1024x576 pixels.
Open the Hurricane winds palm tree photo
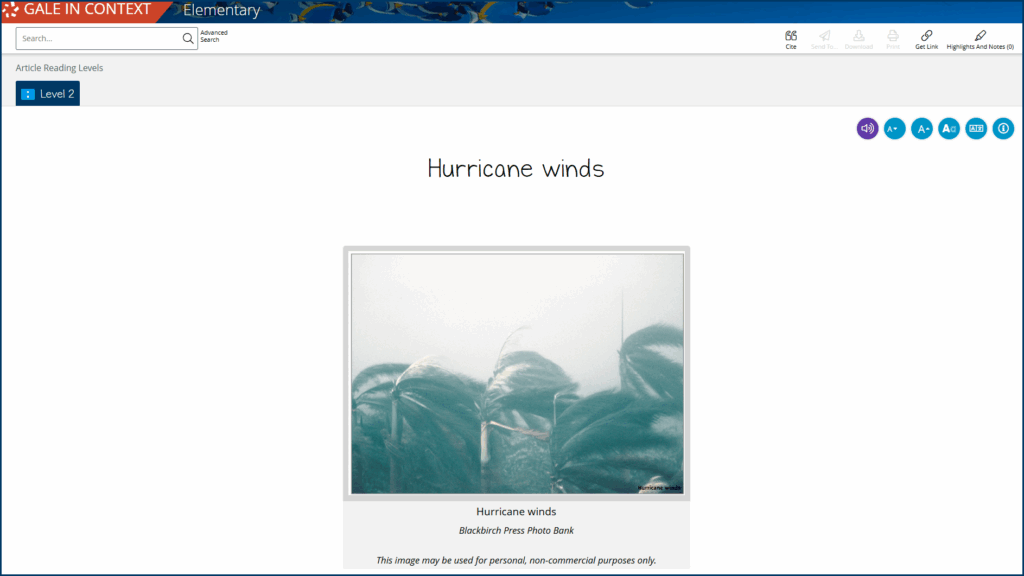click(516, 373)
